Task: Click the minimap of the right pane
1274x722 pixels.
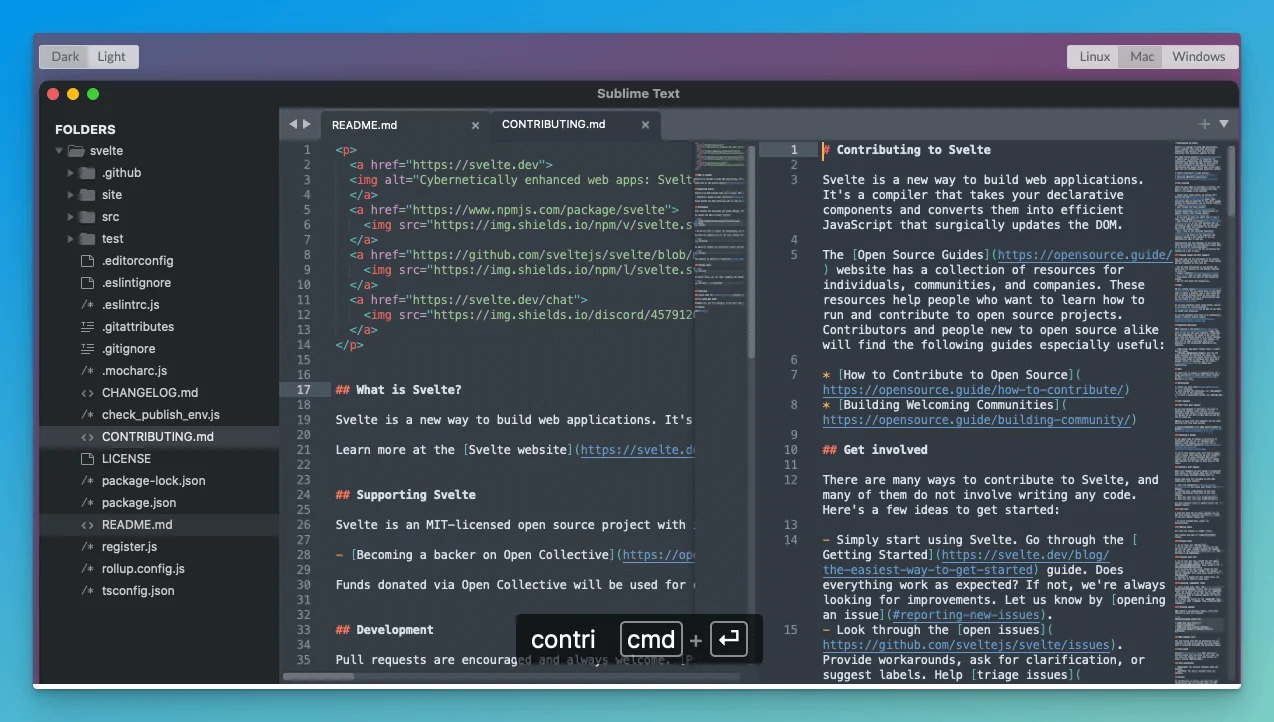Action: (x=1200, y=410)
